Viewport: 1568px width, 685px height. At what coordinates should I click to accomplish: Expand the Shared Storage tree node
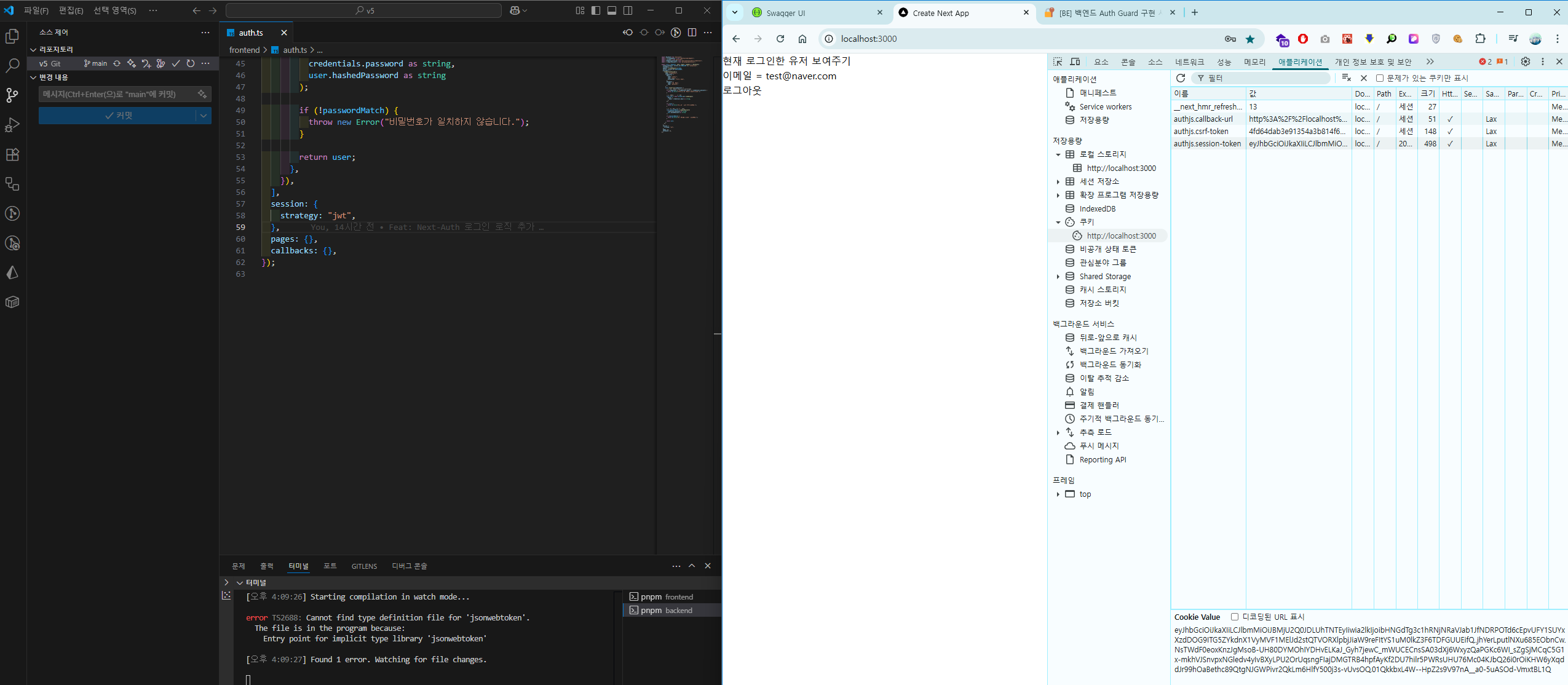pos(1058,277)
